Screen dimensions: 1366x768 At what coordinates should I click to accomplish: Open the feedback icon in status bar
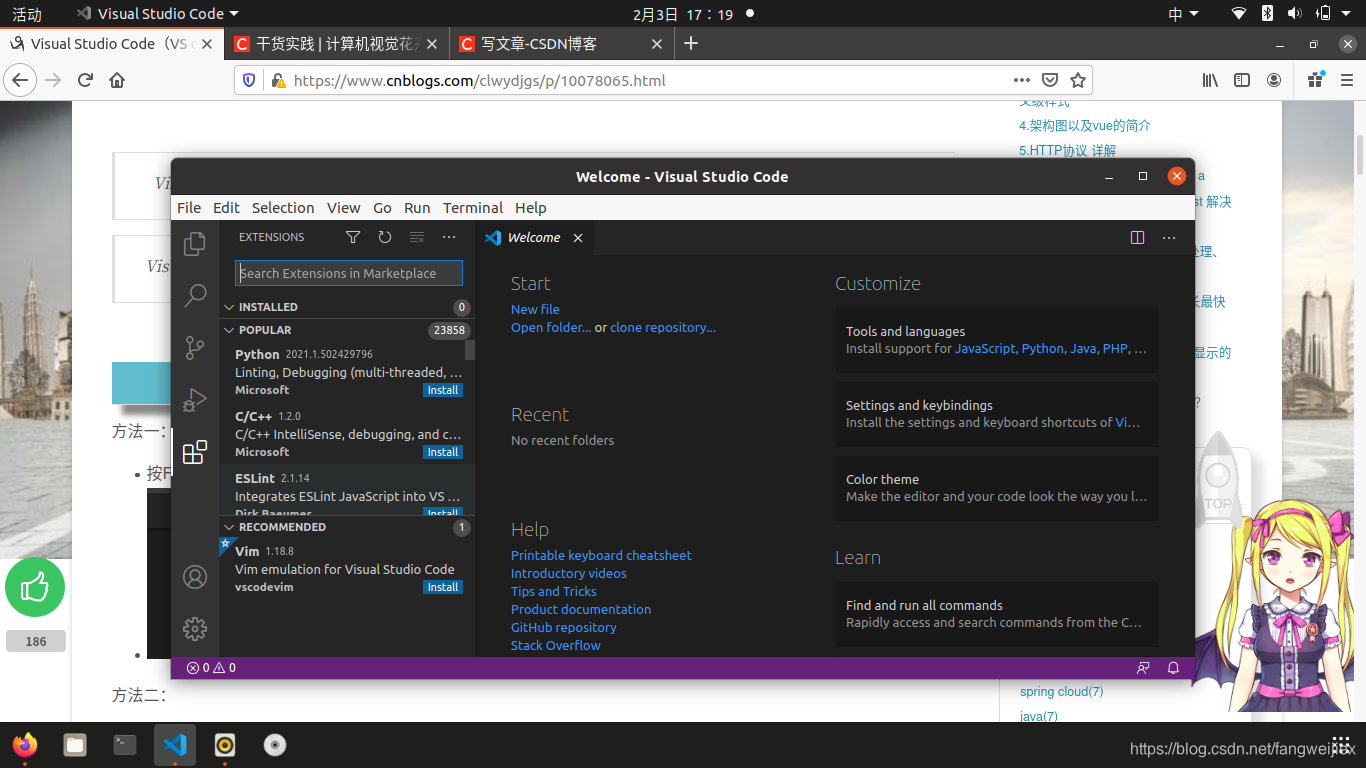pos(1143,667)
